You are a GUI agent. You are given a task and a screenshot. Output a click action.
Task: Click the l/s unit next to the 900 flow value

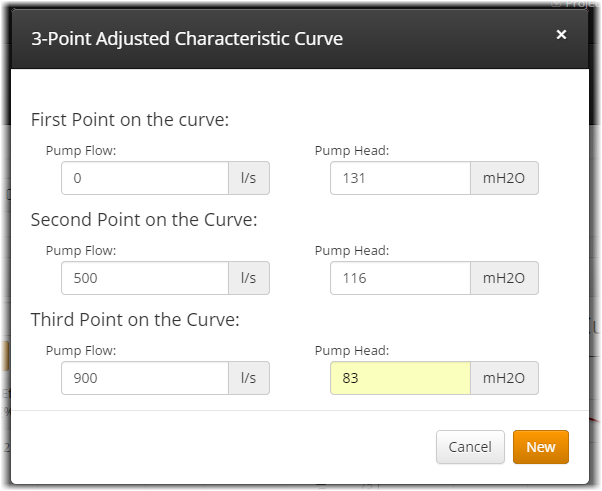click(x=249, y=378)
